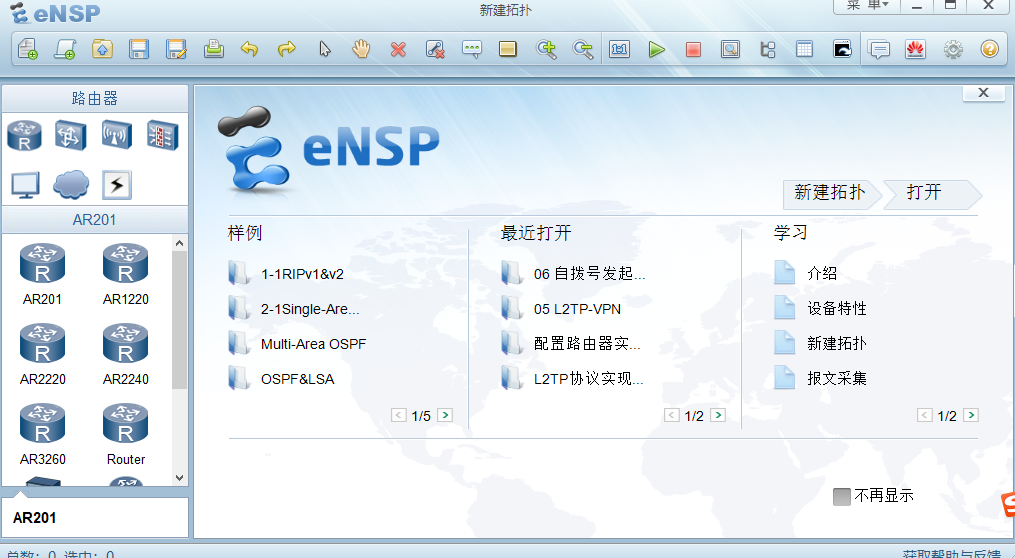The image size is (1015, 558).
Task: Click the red X delete tool
Action: click(x=398, y=49)
